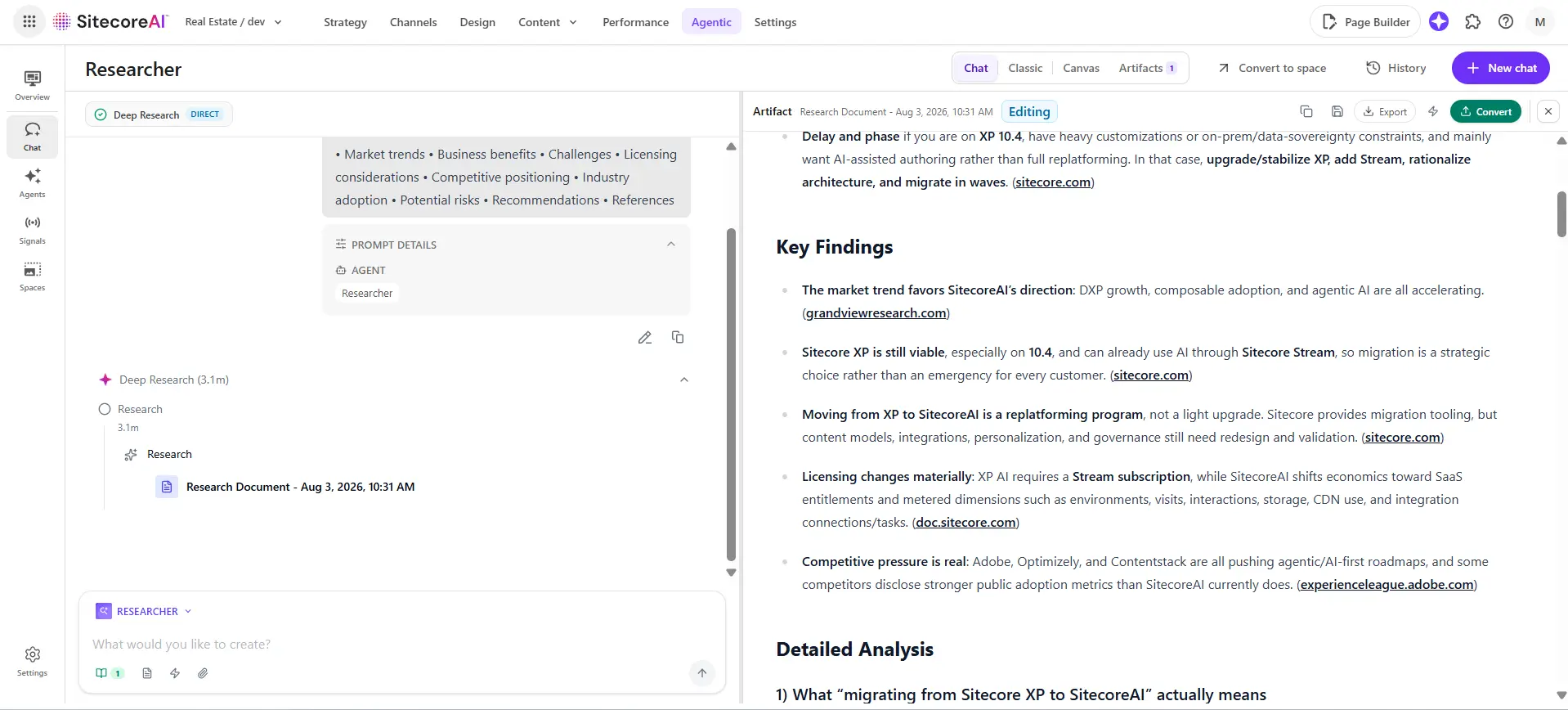Click the Researcher agent chip
1568x710 pixels.
367,293
